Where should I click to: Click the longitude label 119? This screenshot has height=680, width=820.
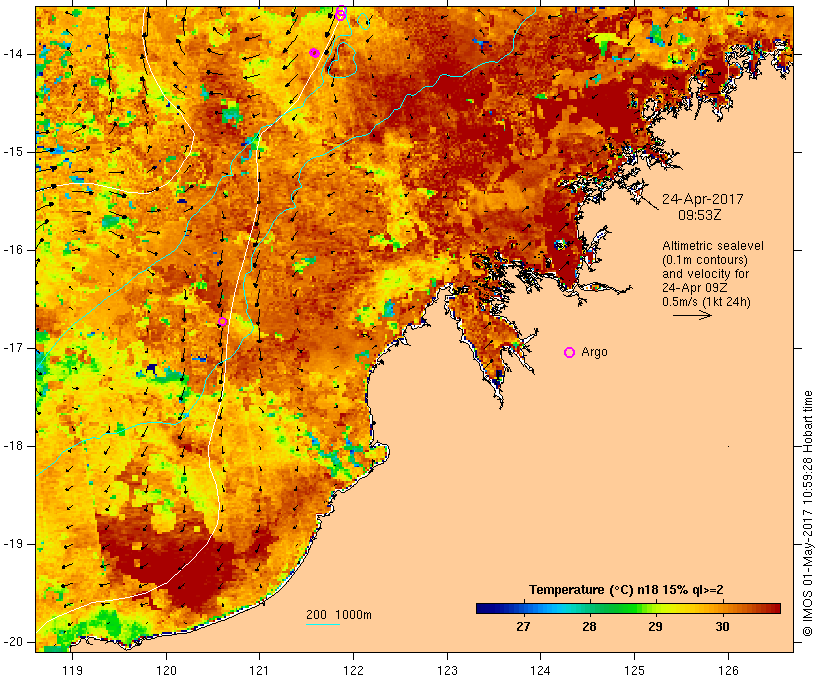click(72, 671)
